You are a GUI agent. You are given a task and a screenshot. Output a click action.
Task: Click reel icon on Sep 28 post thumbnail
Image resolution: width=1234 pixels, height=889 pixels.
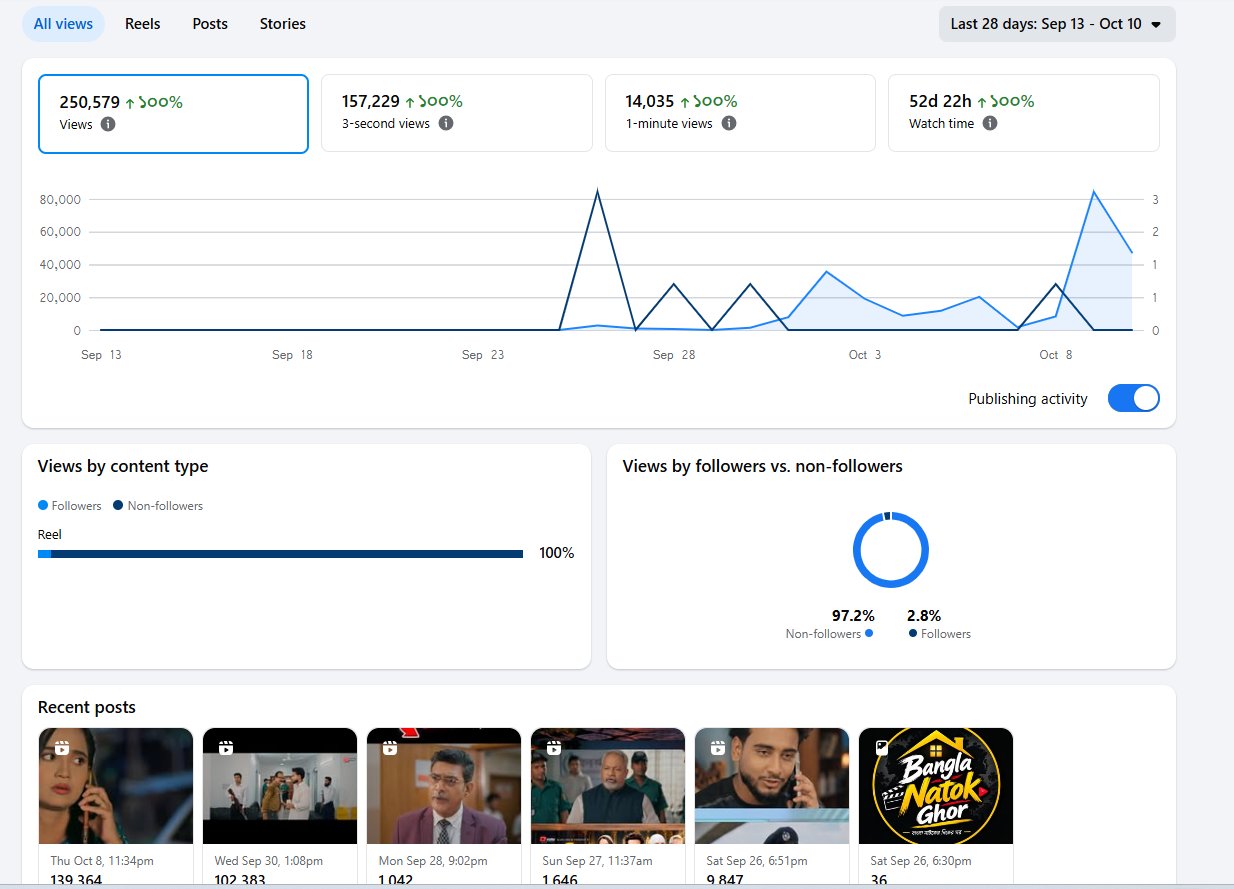(390, 747)
